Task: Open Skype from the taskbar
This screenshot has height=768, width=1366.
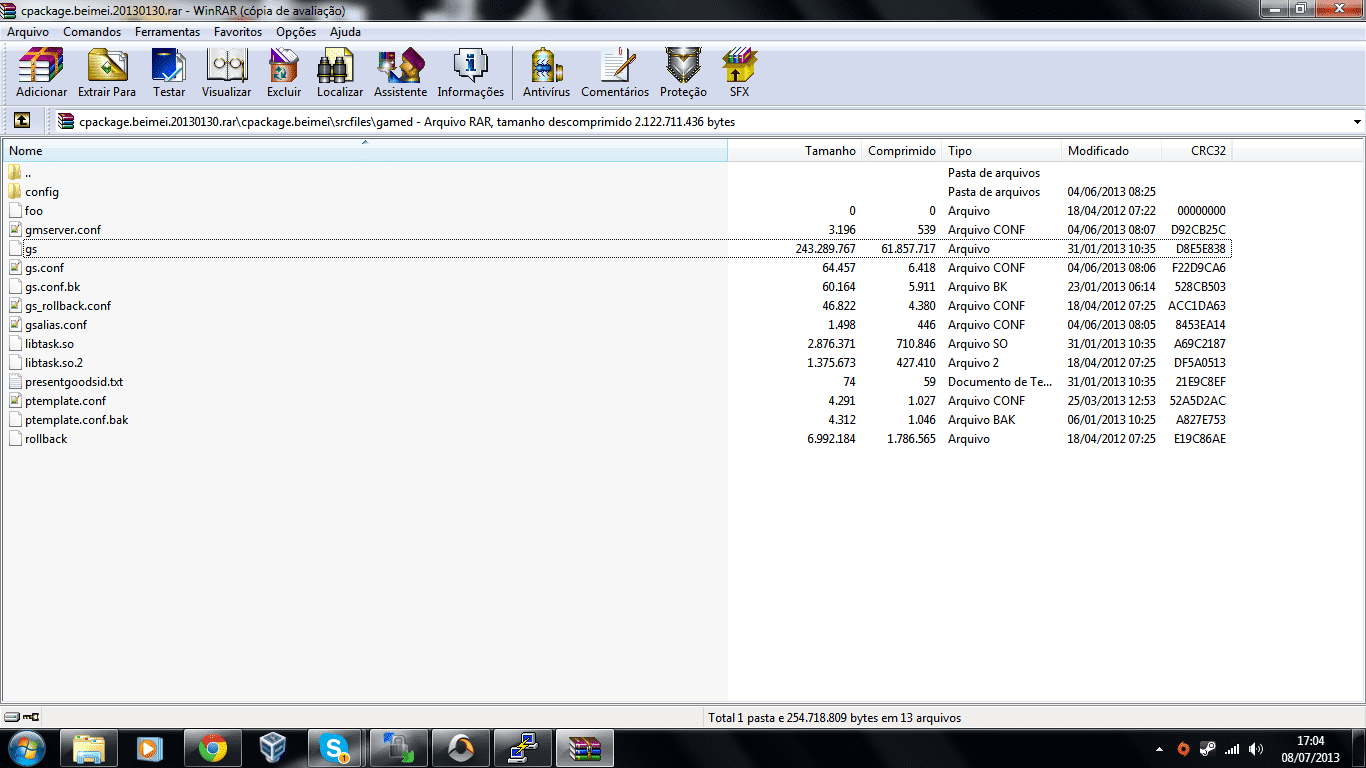Action: point(334,748)
